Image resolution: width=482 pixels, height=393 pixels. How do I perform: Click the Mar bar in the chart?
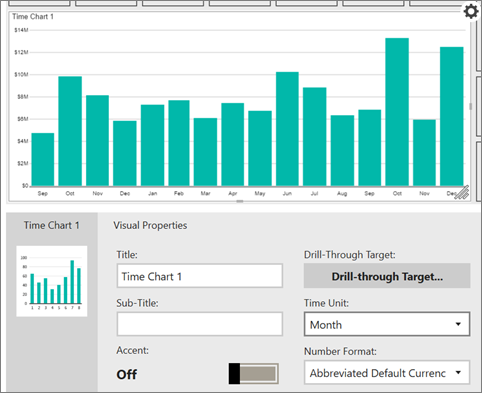click(x=205, y=152)
